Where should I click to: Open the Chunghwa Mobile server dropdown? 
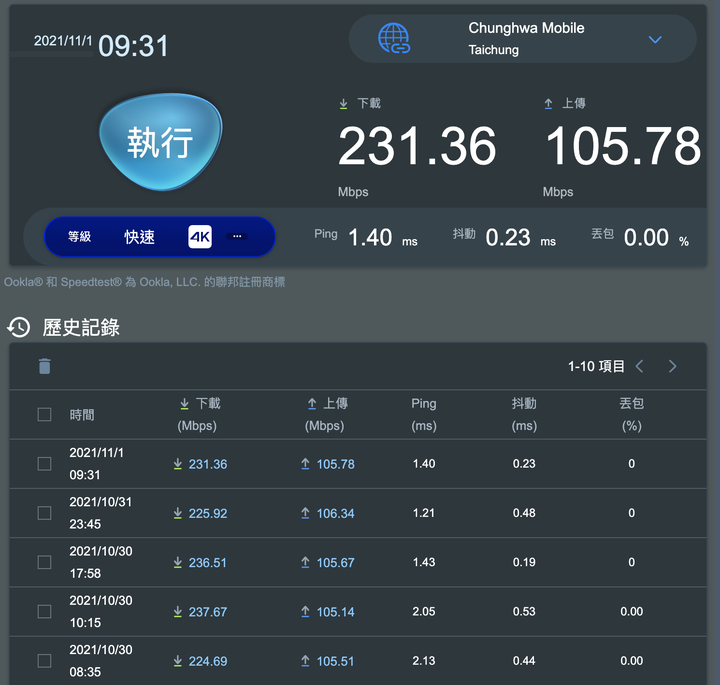523,39
